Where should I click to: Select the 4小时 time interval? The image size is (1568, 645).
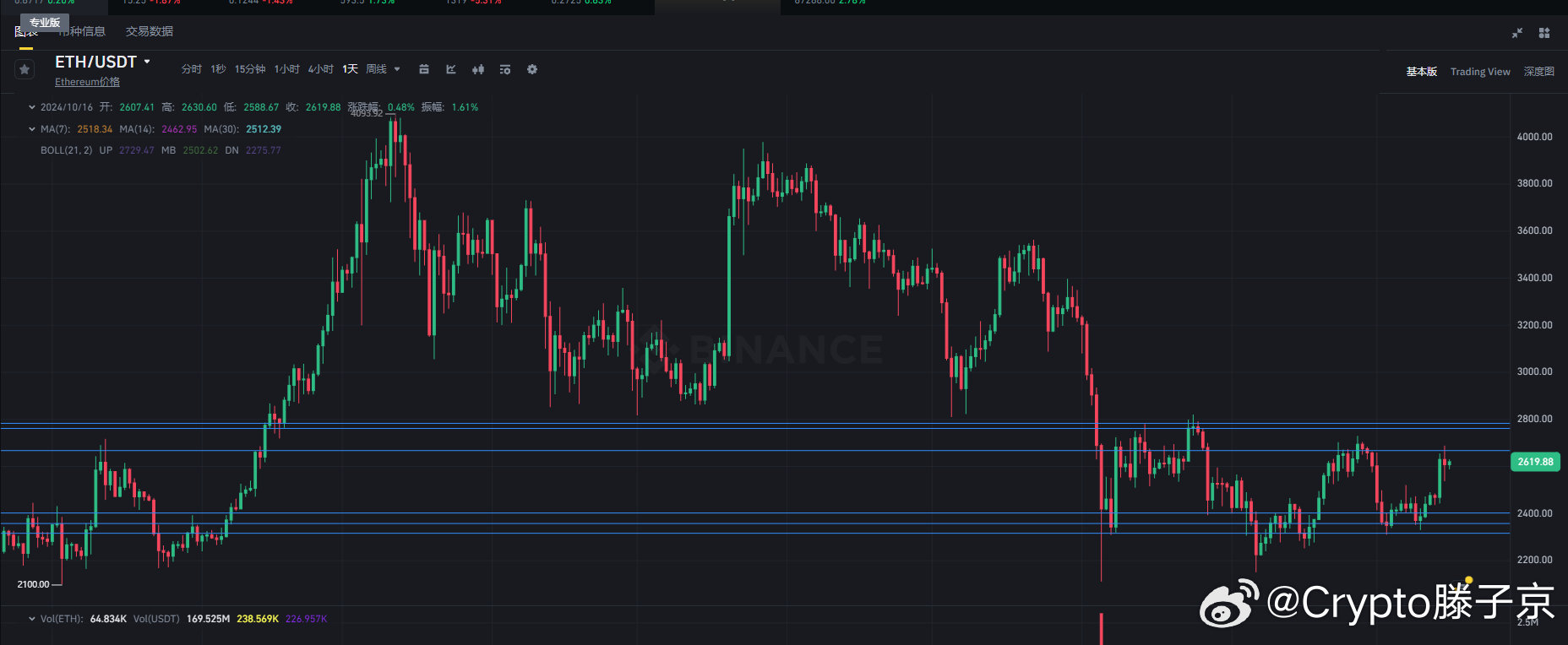321,69
